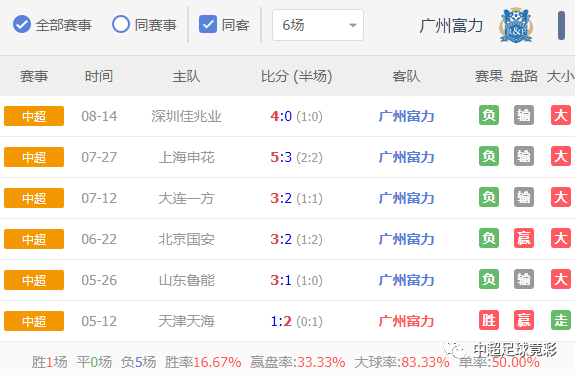This screenshot has height=375, width=575.
Task: Click 中超 league tag in 05-26 row
Action: [34, 280]
